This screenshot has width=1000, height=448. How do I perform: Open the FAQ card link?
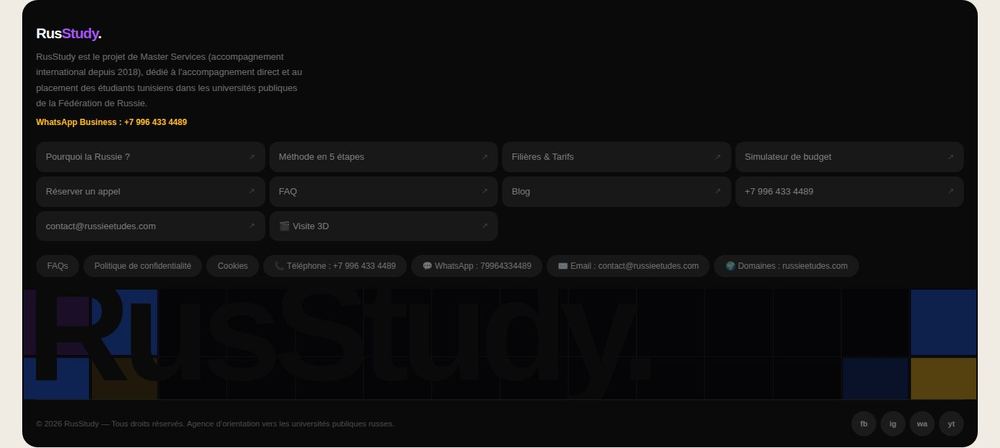click(383, 191)
